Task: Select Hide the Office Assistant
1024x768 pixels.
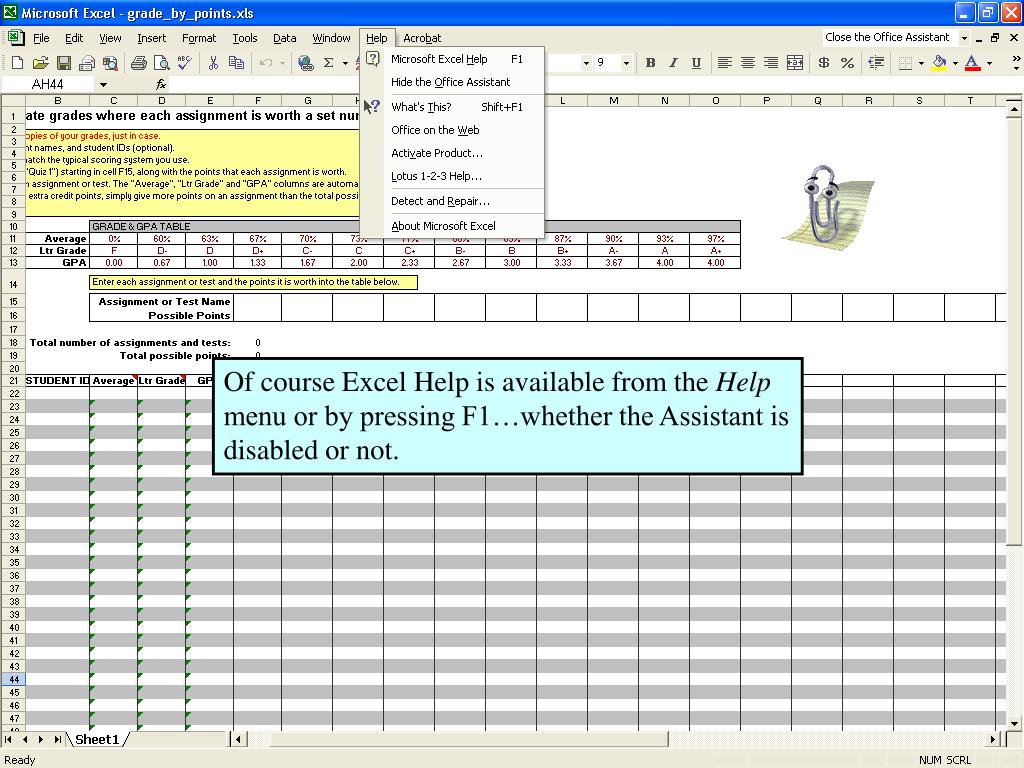Action: (x=452, y=82)
